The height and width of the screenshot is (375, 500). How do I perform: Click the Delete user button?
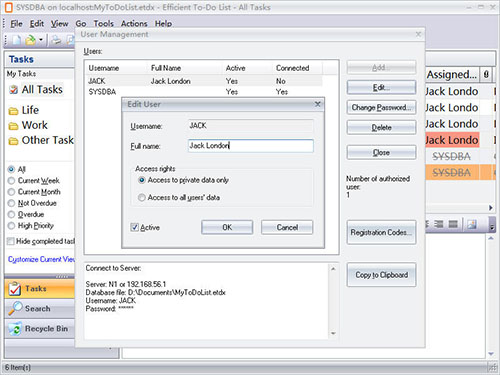(x=381, y=127)
